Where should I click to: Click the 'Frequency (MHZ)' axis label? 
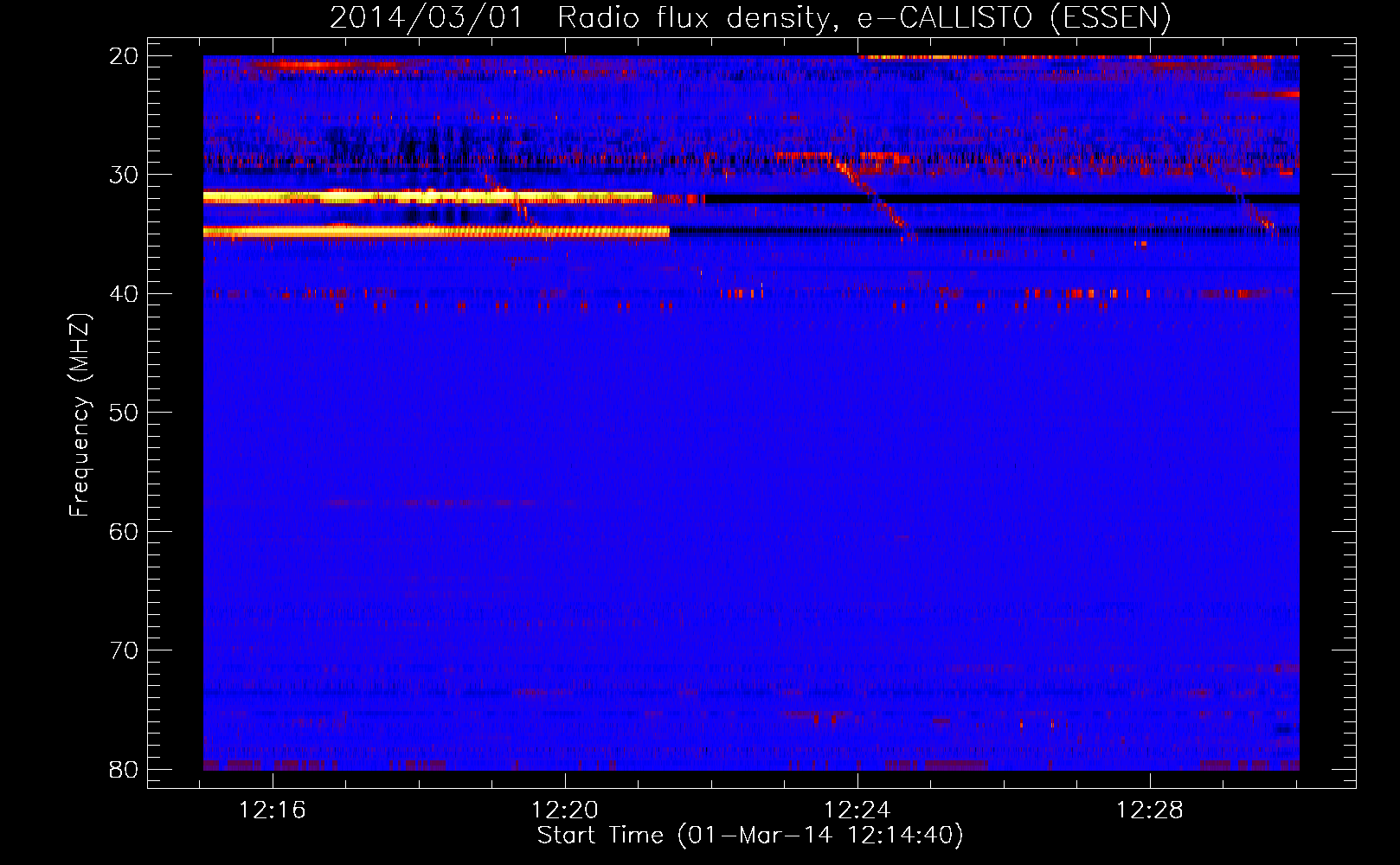click(x=80, y=415)
